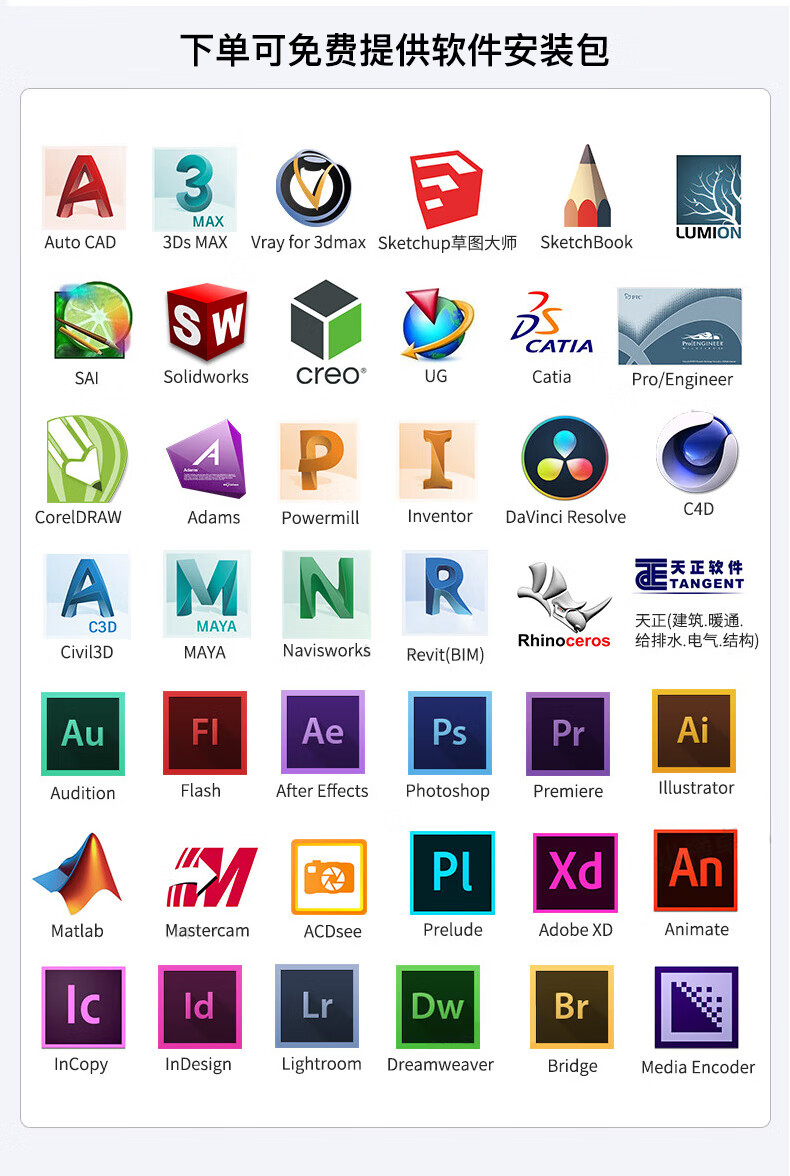
Task: Open the InCopy Ic icon
Action: [x=83, y=1007]
